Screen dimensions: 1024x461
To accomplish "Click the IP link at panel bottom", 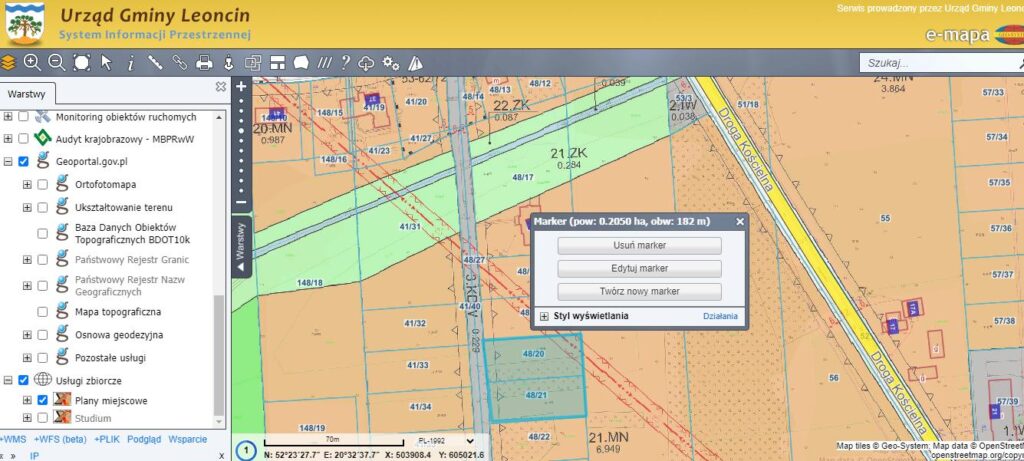I will (x=35, y=455).
